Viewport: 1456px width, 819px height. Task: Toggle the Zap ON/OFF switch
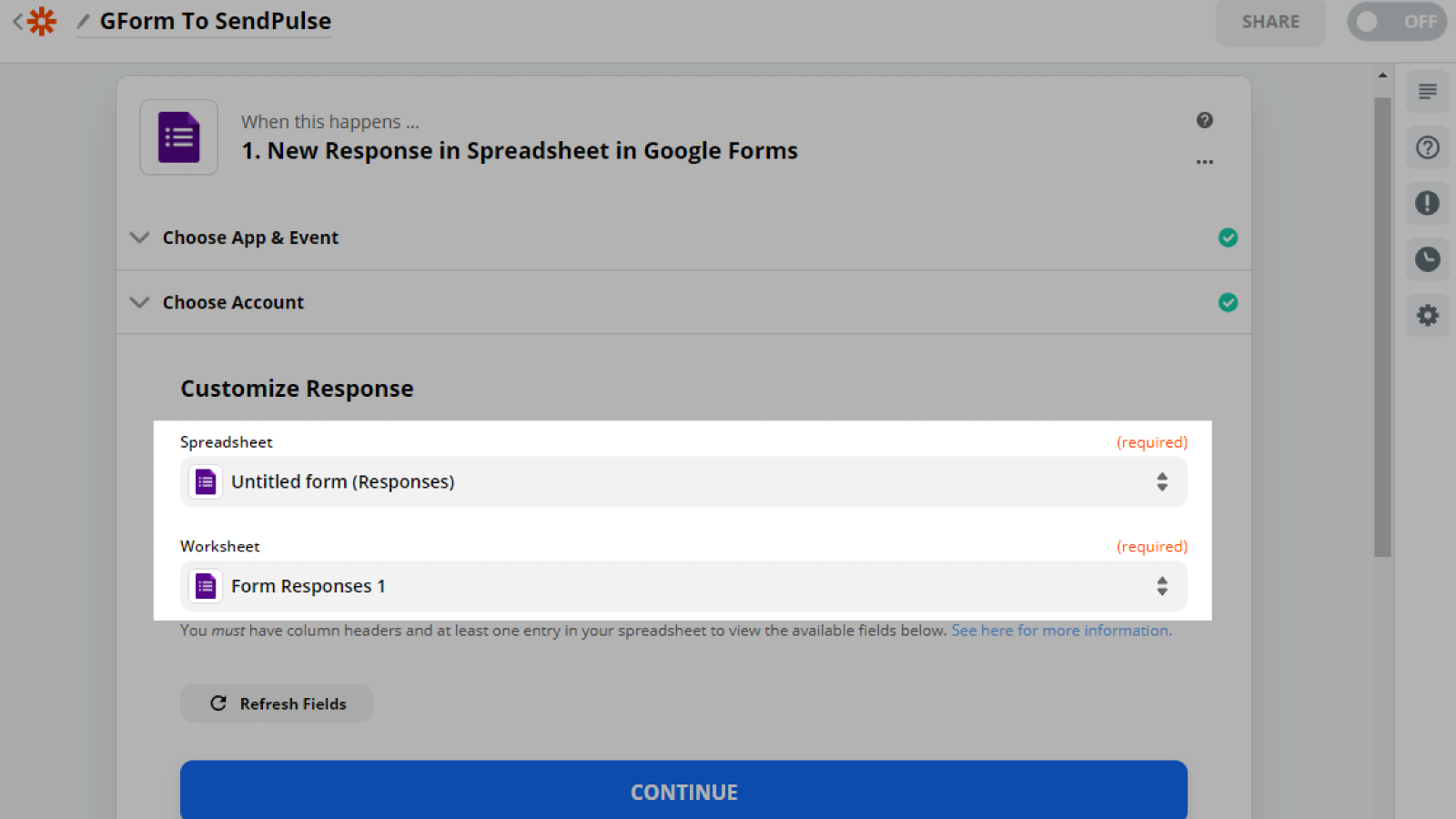coord(1396,22)
